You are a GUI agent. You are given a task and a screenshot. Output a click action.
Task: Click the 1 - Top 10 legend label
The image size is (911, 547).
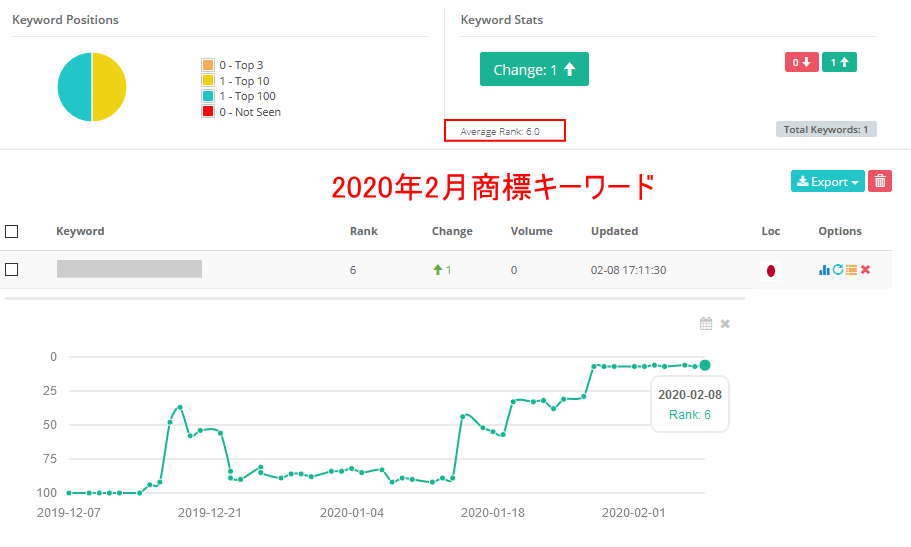coord(244,81)
